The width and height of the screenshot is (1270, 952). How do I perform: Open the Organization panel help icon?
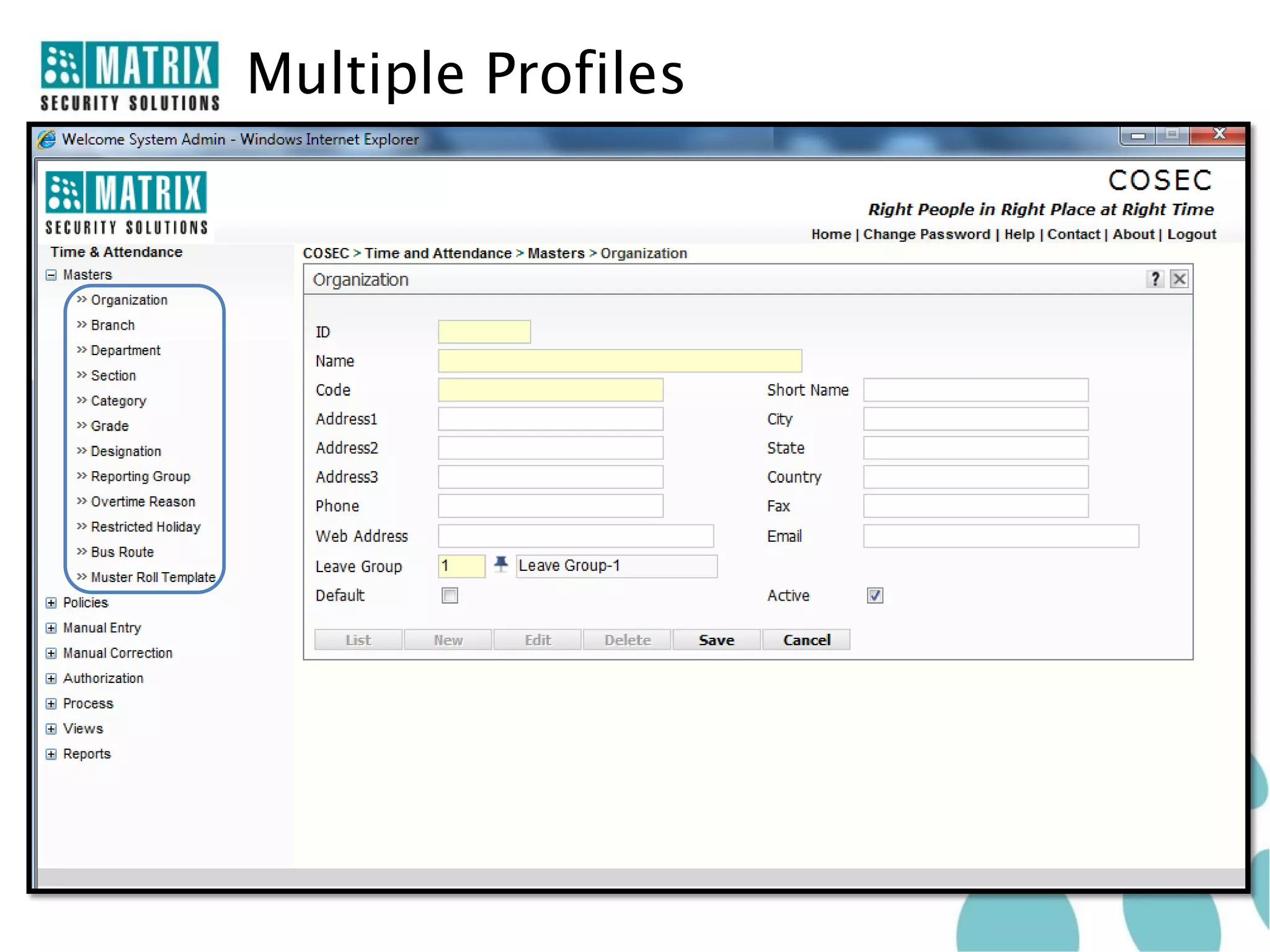click(1155, 280)
